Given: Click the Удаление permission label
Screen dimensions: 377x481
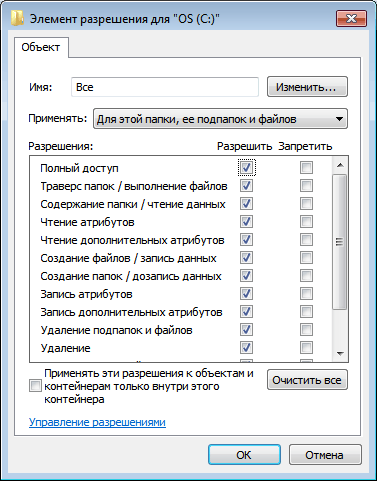Looking at the screenshot, I should (65, 348).
